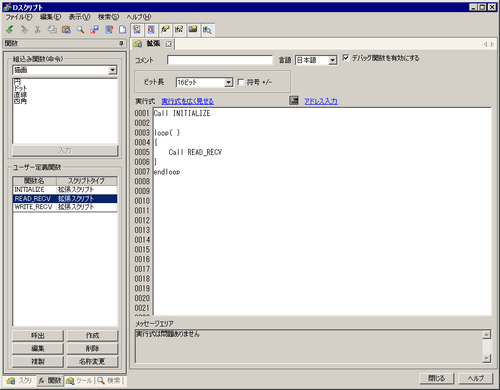Select WRITE_RECV in user-defined function list
The image size is (500, 390).
pyautogui.click(x=65, y=207)
